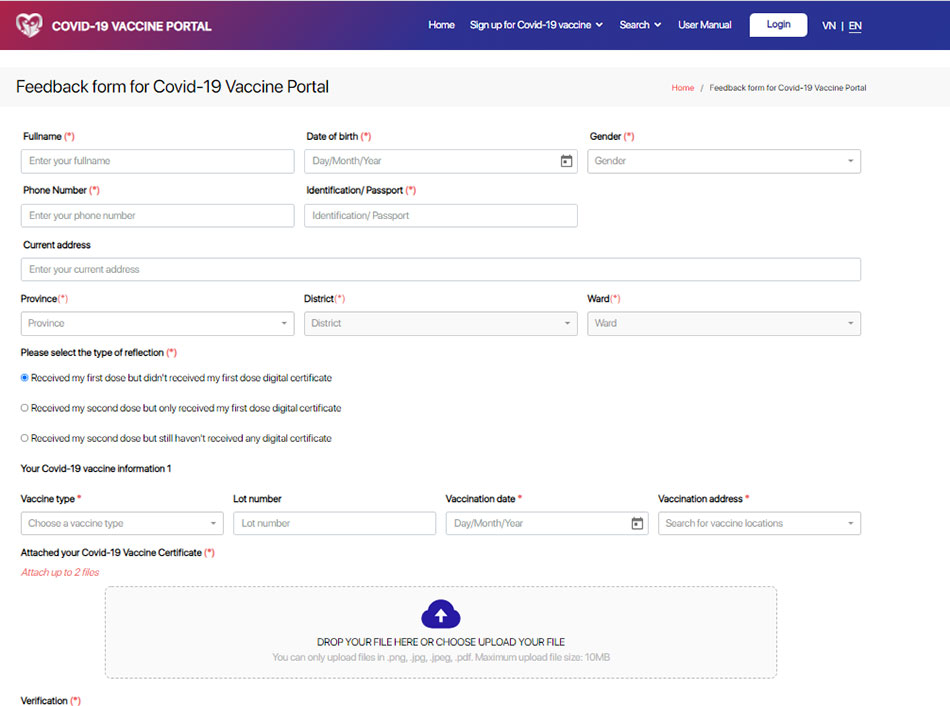The width and height of the screenshot is (950, 706).
Task: Select first dose without digital certificate option
Action: coord(25,378)
